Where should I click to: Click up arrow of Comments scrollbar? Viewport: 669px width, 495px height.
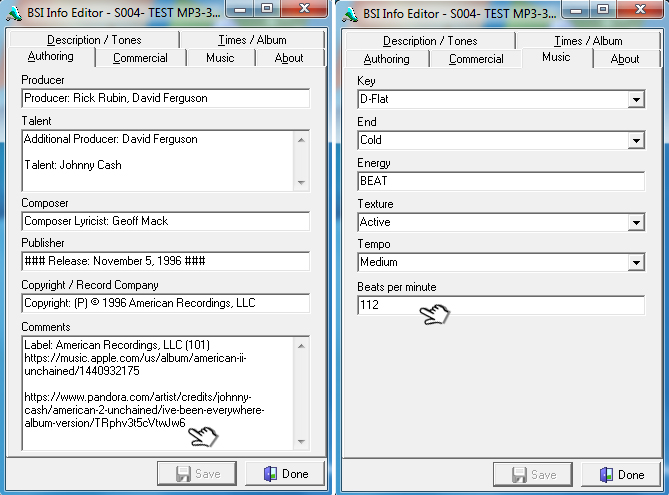(x=301, y=346)
